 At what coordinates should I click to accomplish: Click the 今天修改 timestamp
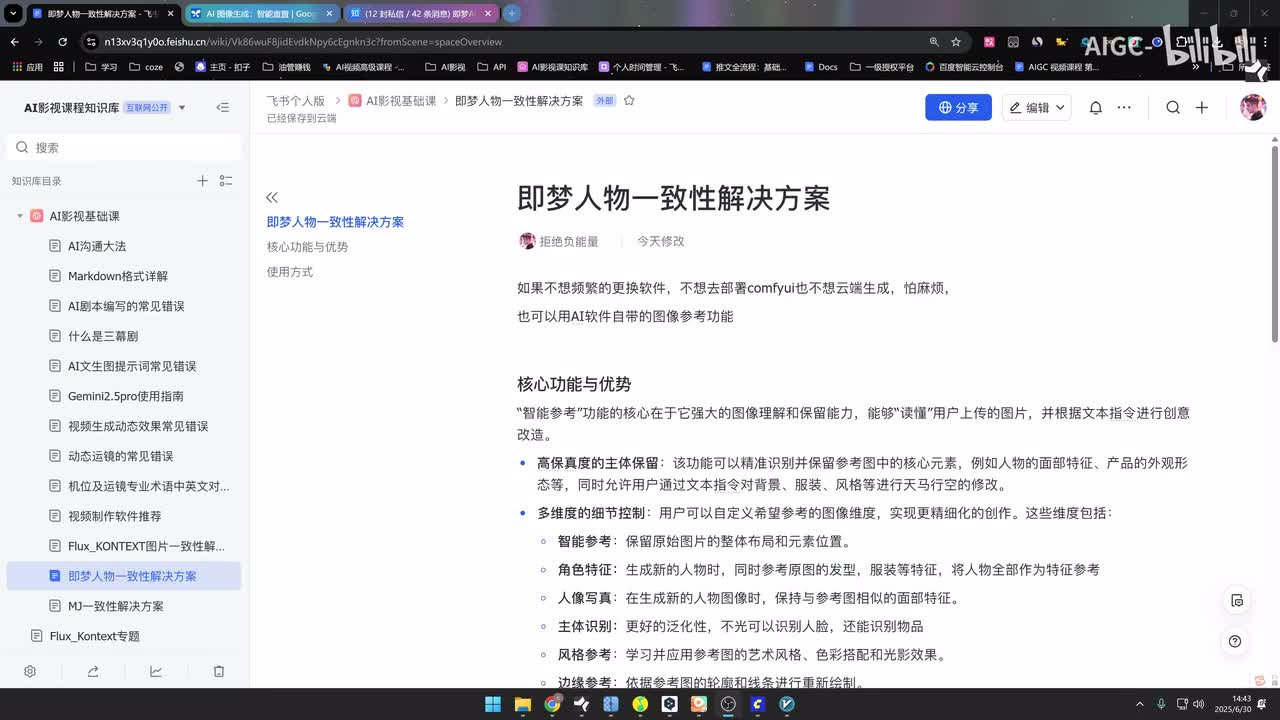coord(661,241)
